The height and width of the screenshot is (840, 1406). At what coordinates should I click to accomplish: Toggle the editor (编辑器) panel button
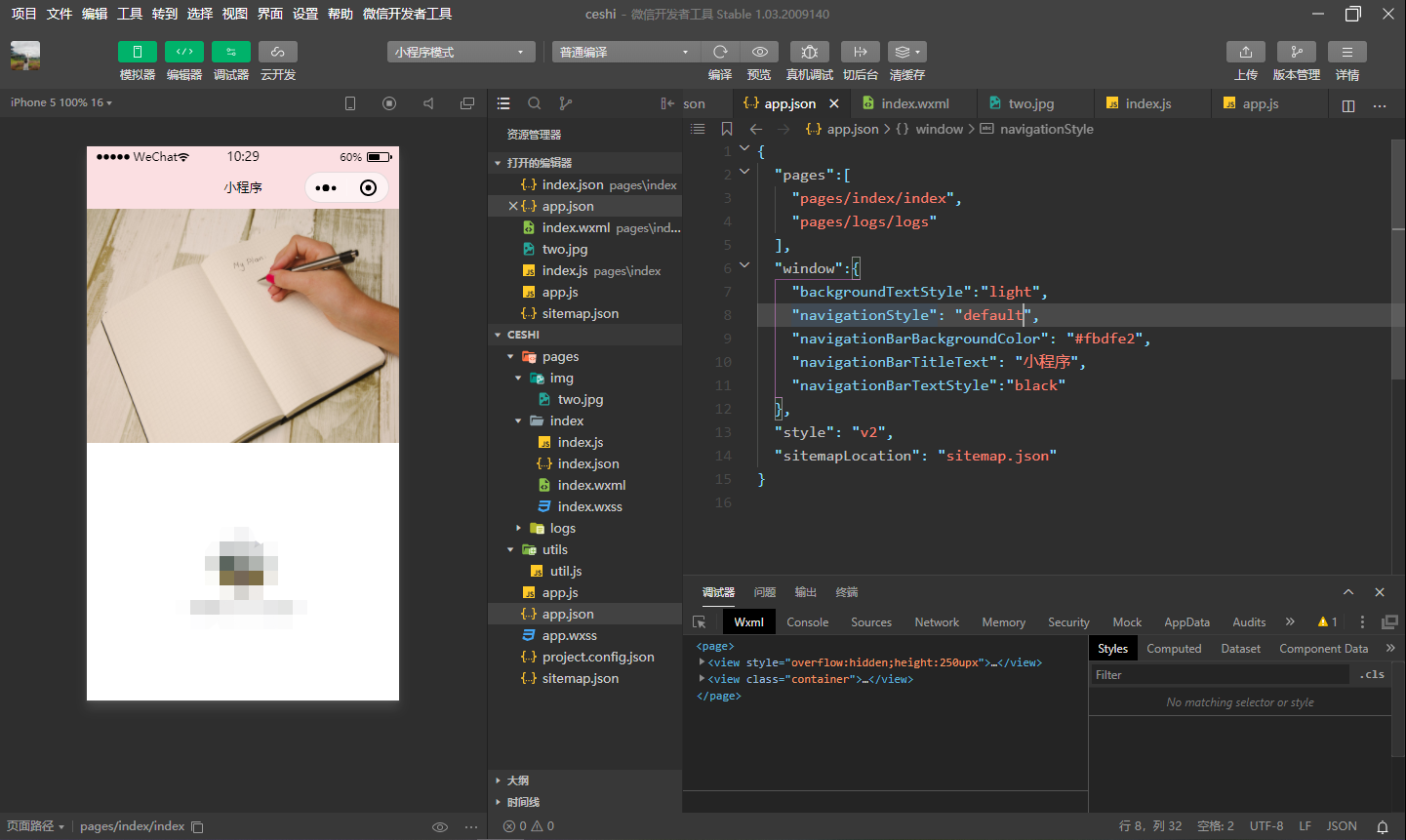click(x=184, y=52)
